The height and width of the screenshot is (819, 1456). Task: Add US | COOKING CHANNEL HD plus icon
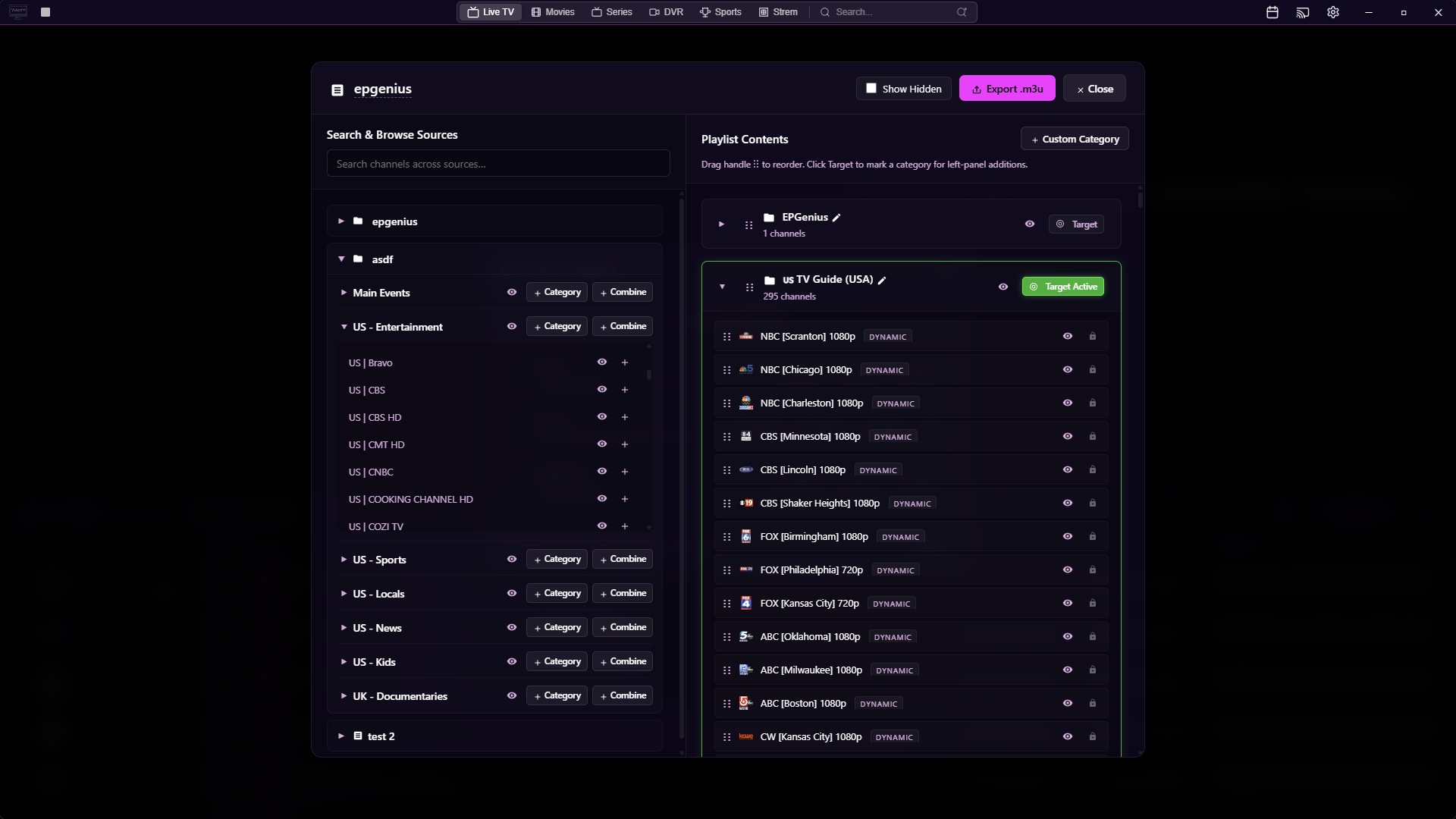pos(625,499)
